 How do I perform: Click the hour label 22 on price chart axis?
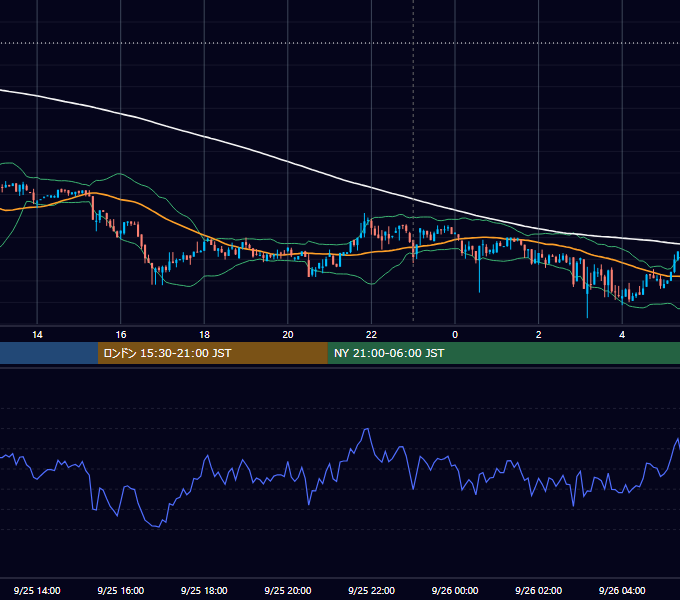tap(371, 335)
